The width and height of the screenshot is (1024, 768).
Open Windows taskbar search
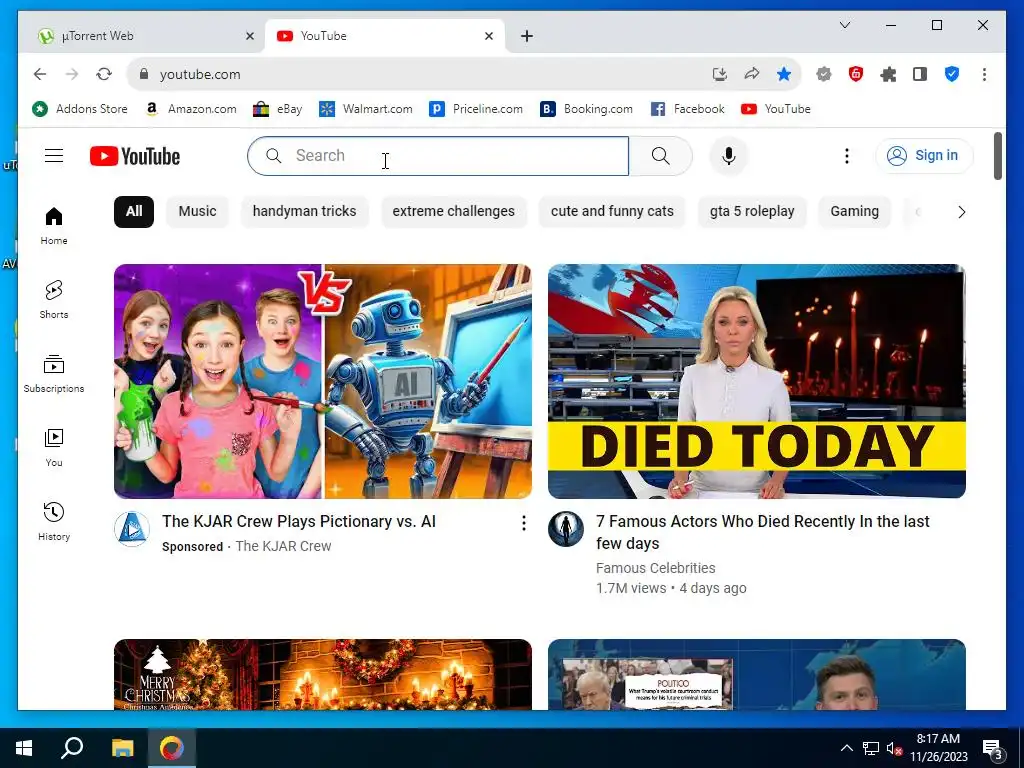click(x=72, y=748)
